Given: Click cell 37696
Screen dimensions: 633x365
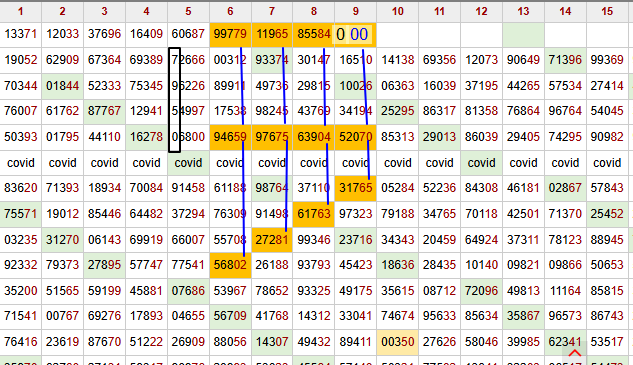Looking at the screenshot, I should (x=104, y=34).
